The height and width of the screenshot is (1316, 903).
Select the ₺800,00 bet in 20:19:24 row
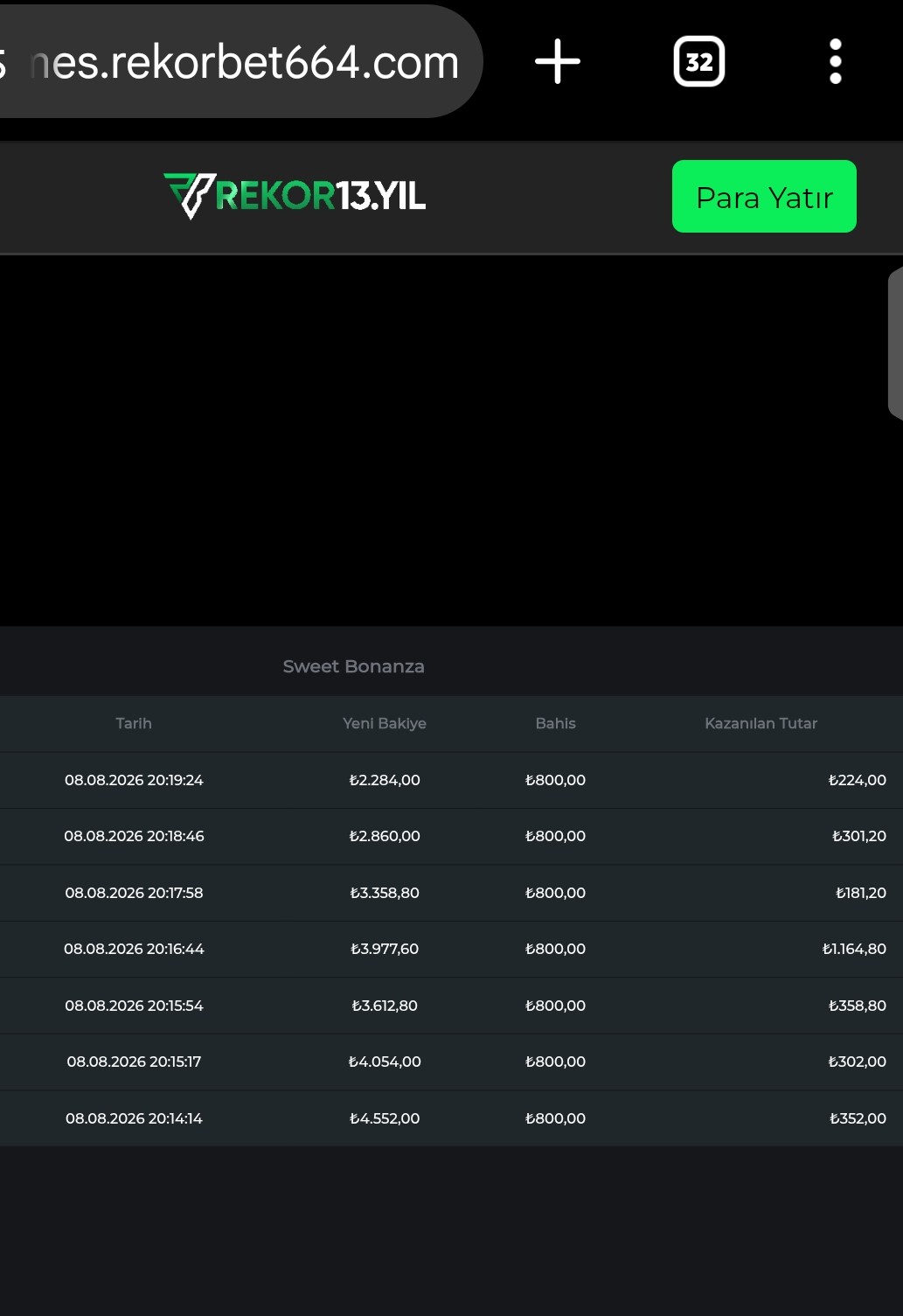pyautogui.click(x=555, y=780)
